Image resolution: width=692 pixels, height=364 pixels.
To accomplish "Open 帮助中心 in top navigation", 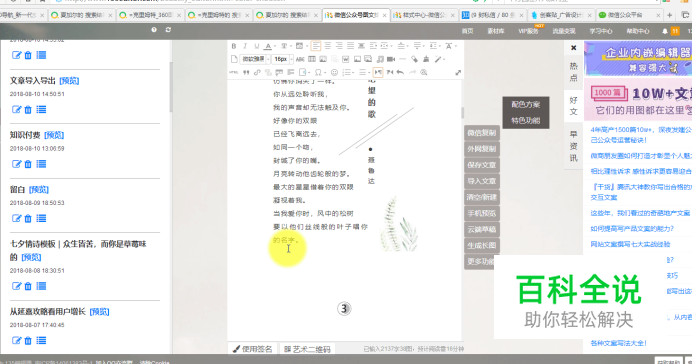I will tap(638, 31).
